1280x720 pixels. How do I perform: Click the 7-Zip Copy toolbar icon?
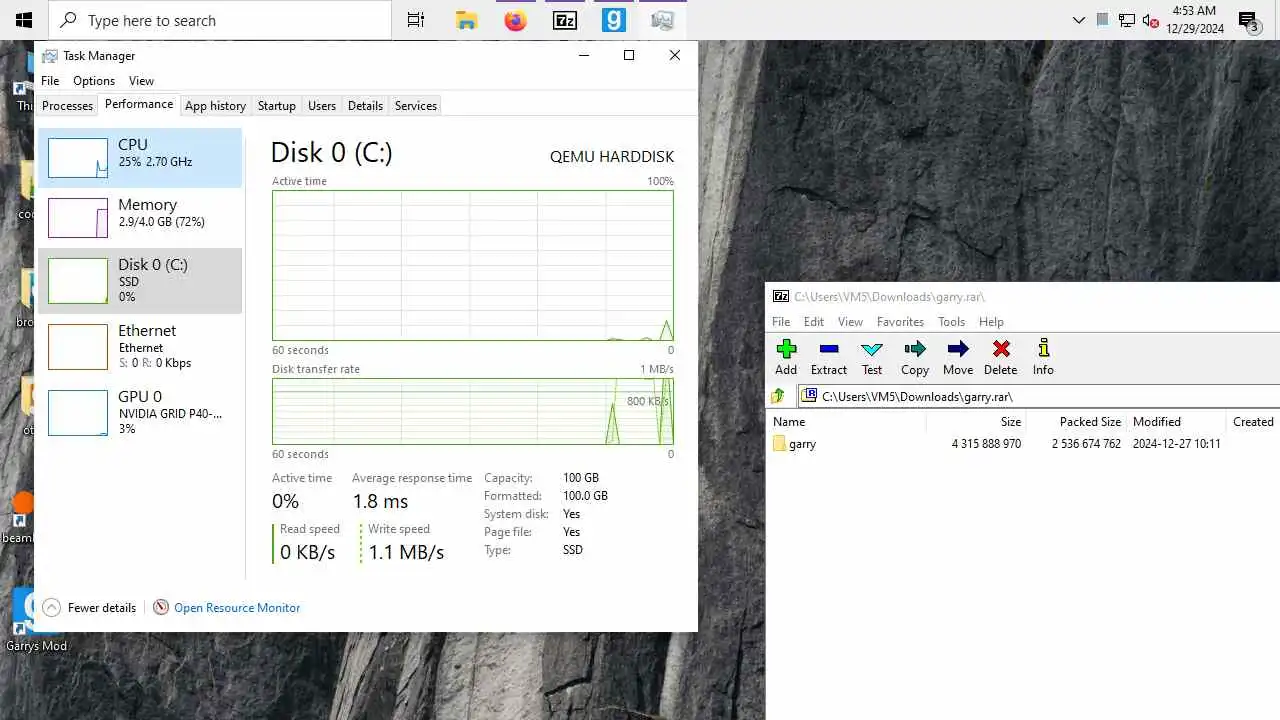[x=915, y=349]
